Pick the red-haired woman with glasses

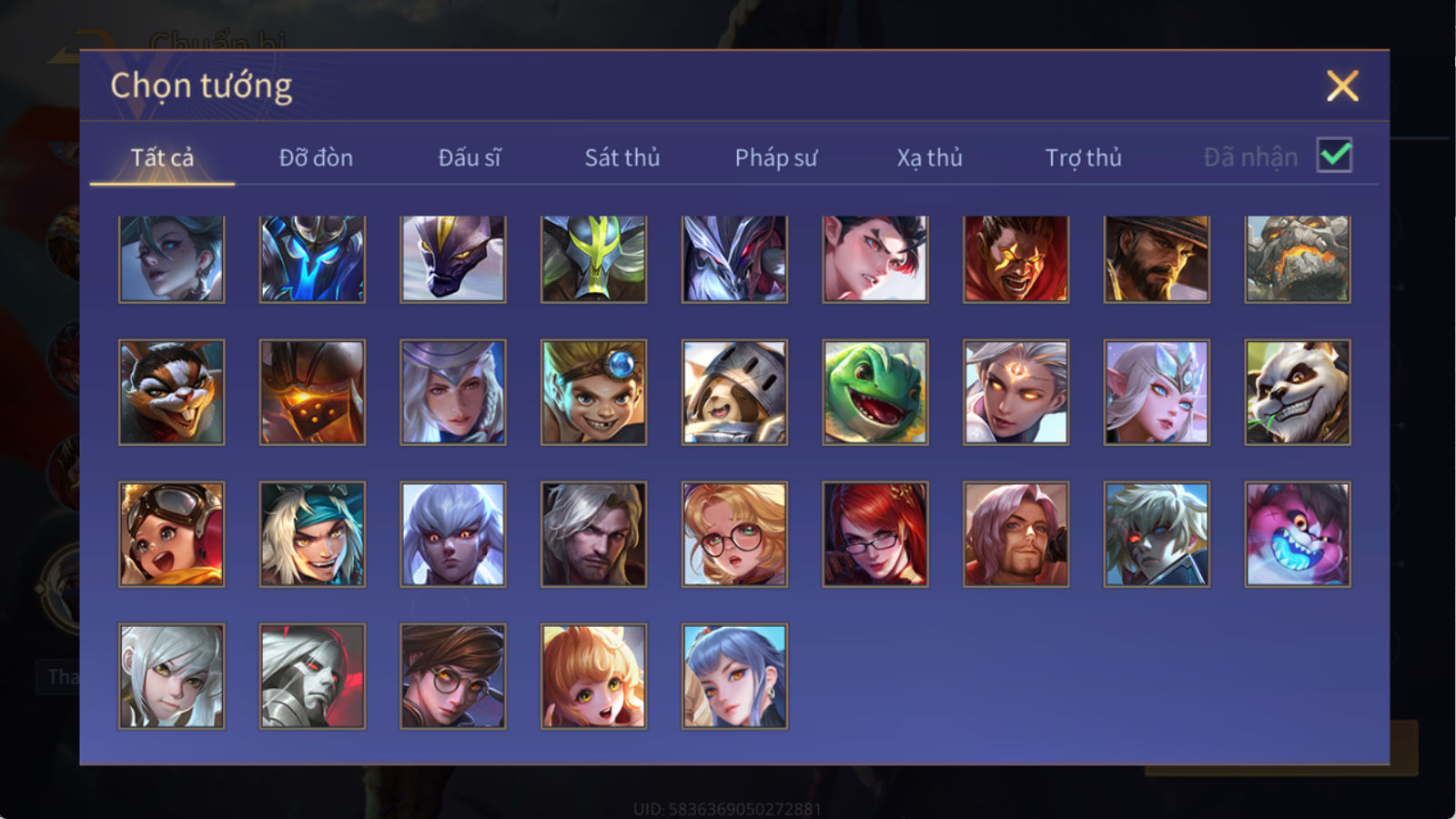(x=875, y=534)
